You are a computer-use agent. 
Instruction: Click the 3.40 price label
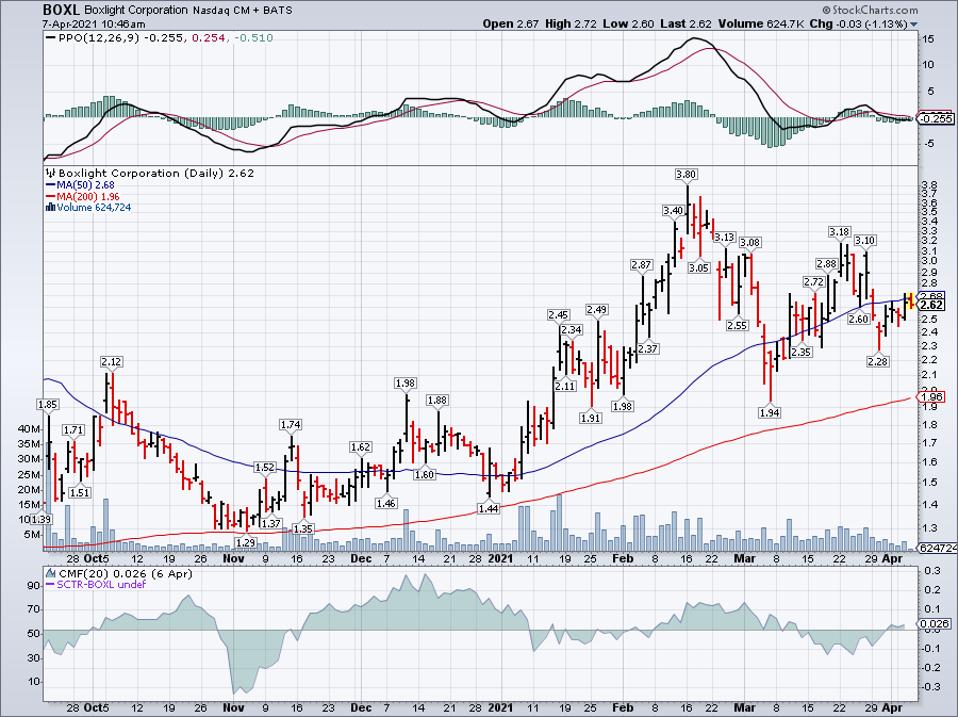(673, 211)
